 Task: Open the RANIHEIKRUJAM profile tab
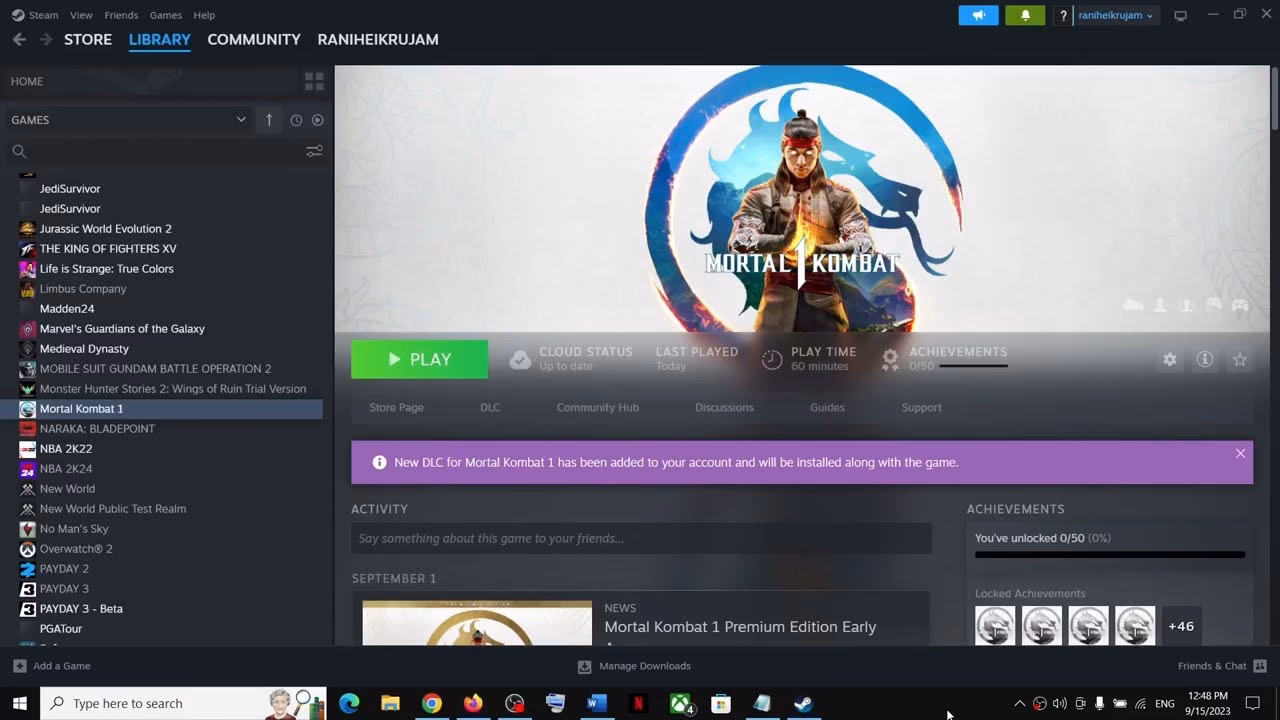378,39
